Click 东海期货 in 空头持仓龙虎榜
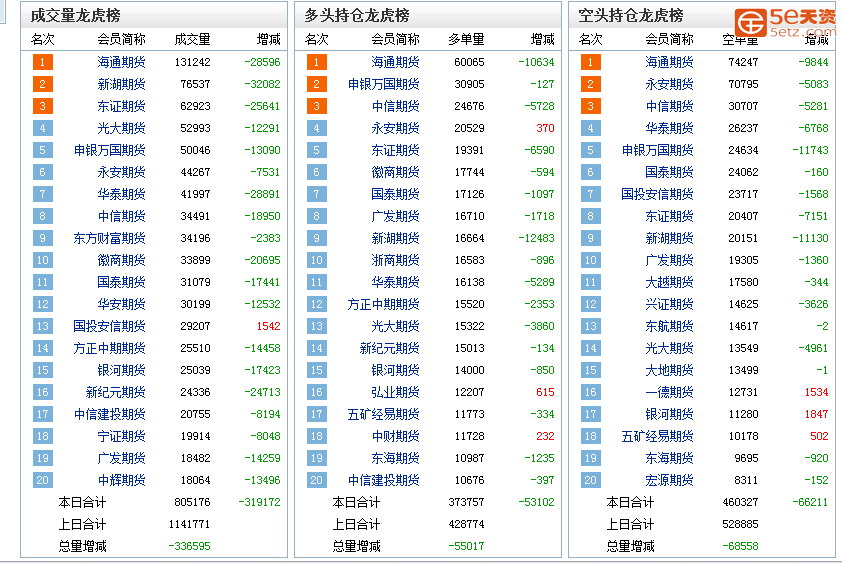The height and width of the screenshot is (563, 842). pos(669,459)
